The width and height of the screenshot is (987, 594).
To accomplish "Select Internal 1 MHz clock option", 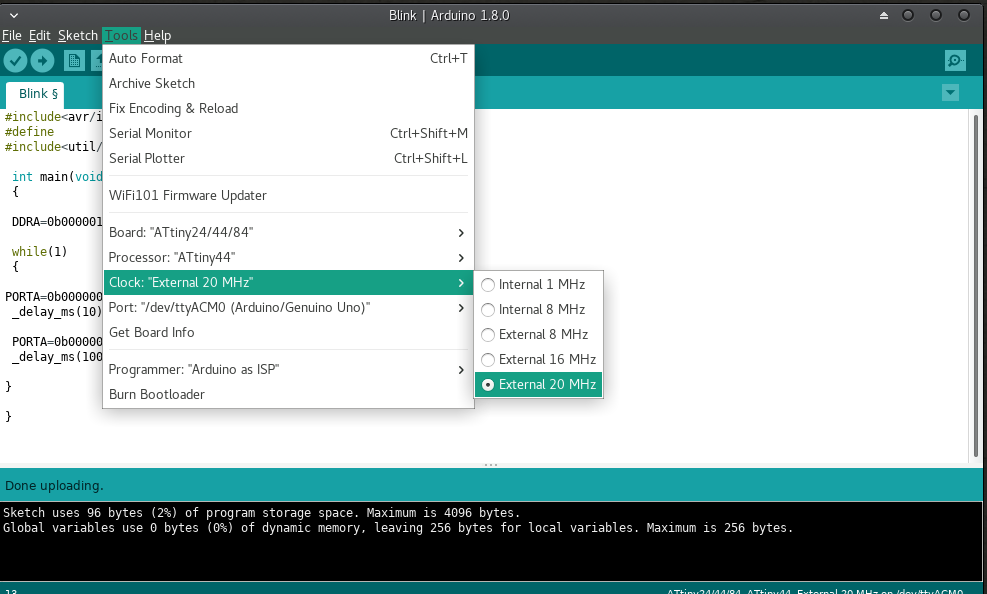I will point(539,284).
